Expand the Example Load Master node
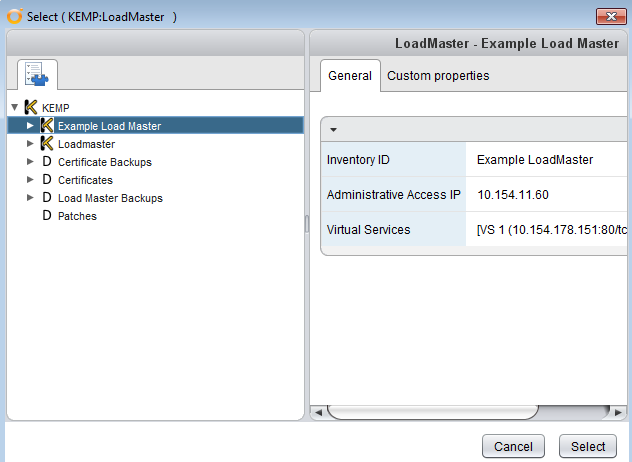 (30, 125)
